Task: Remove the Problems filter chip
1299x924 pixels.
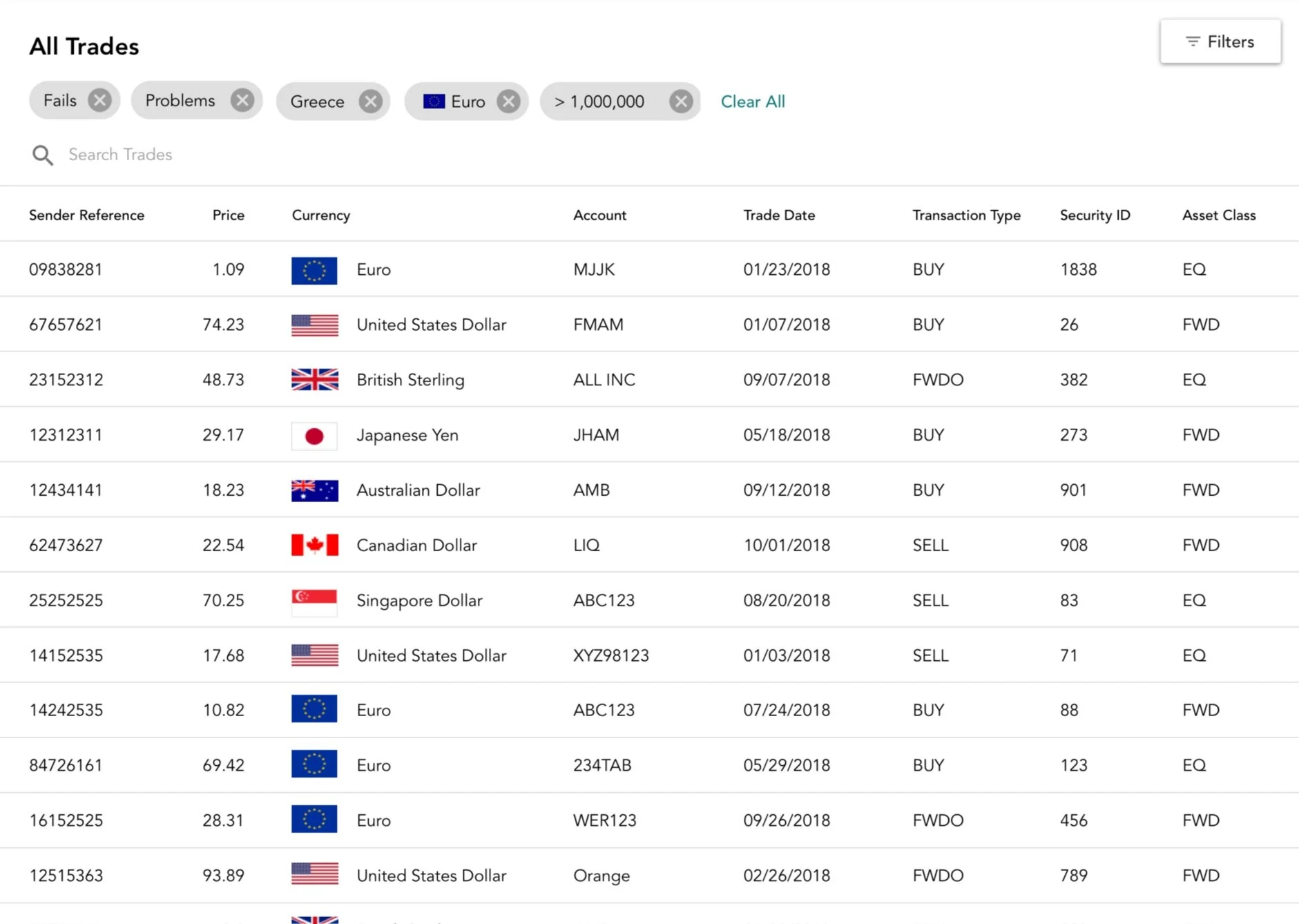Action: pos(242,101)
